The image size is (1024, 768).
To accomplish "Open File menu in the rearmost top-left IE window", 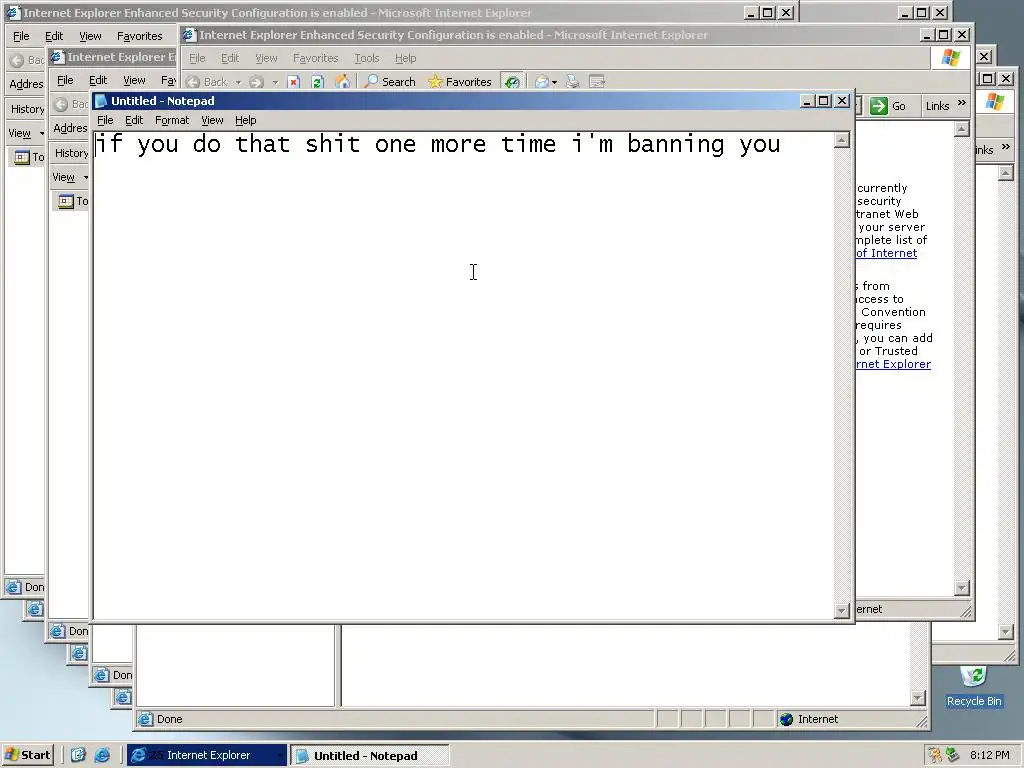I will point(21,36).
